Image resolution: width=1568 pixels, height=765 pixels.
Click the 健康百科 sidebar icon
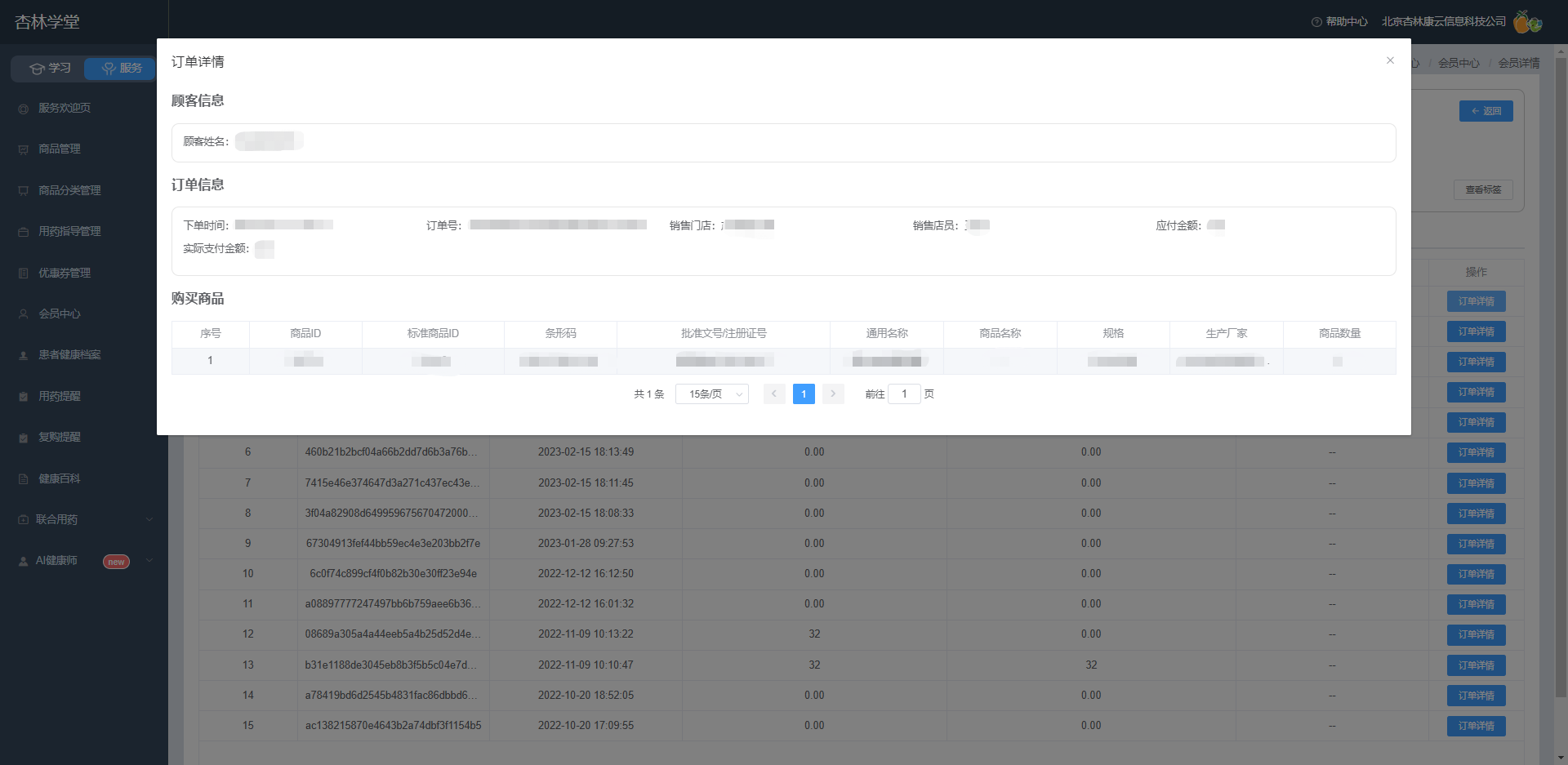point(24,478)
